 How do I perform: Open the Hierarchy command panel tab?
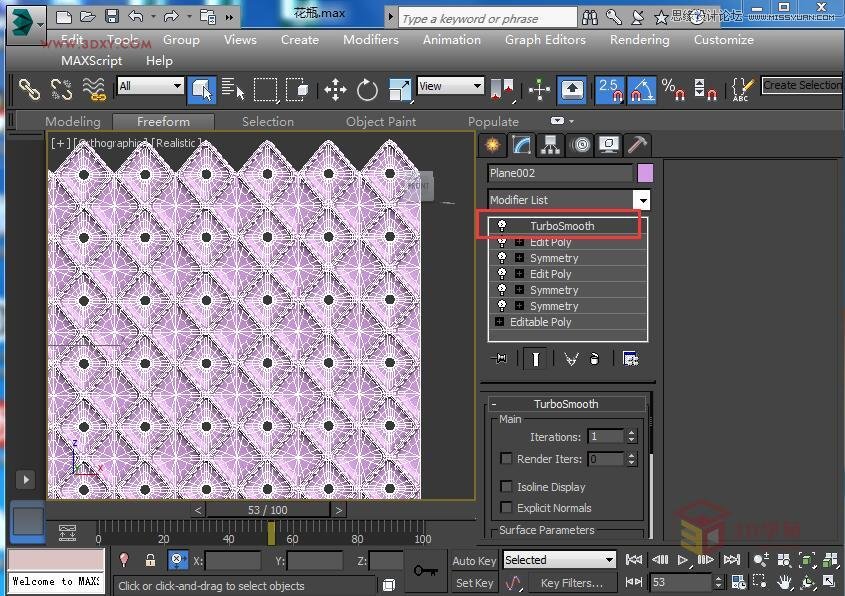tap(550, 145)
